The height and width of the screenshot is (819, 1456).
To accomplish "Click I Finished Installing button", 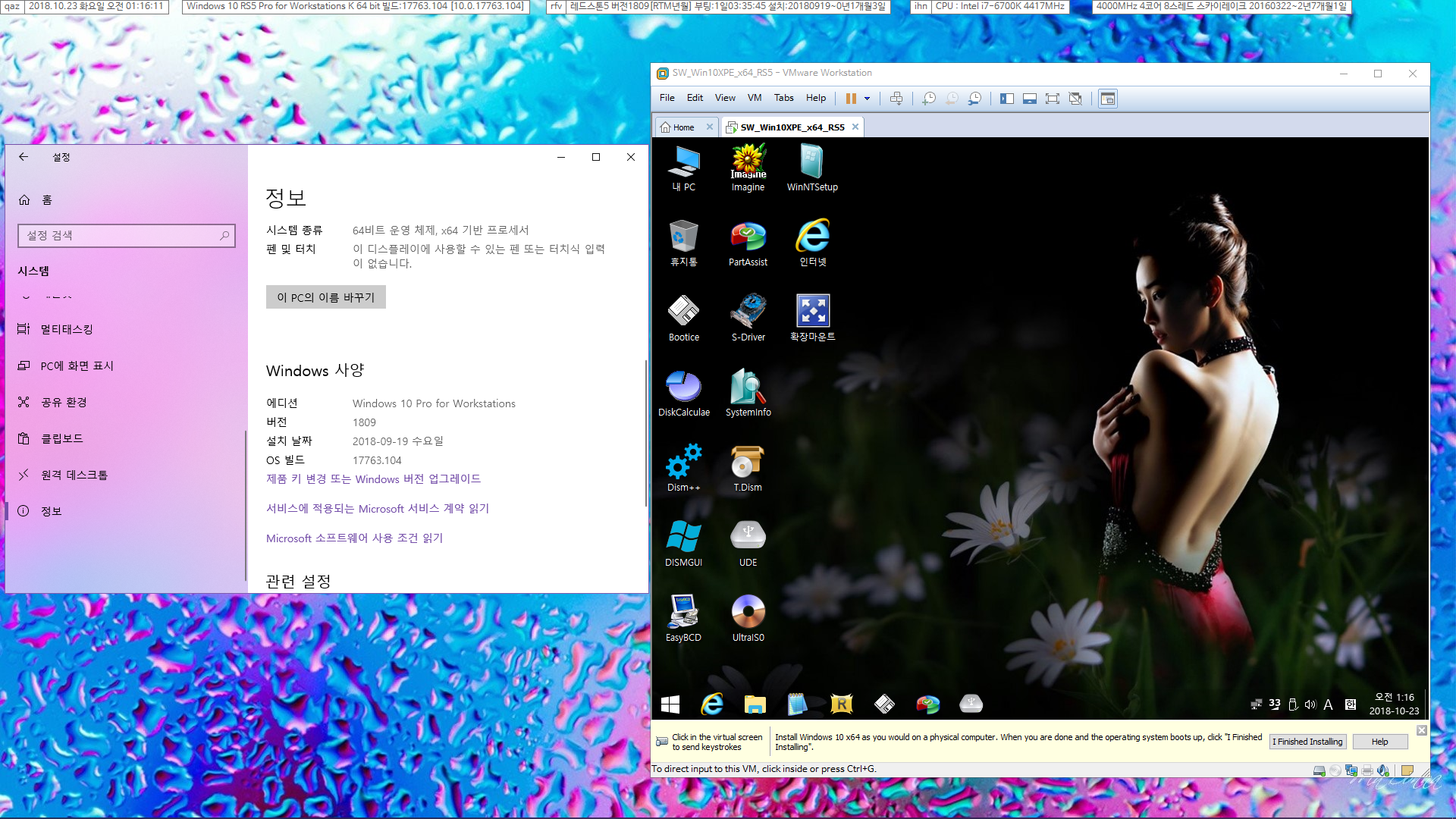I will [x=1306, y=741].
